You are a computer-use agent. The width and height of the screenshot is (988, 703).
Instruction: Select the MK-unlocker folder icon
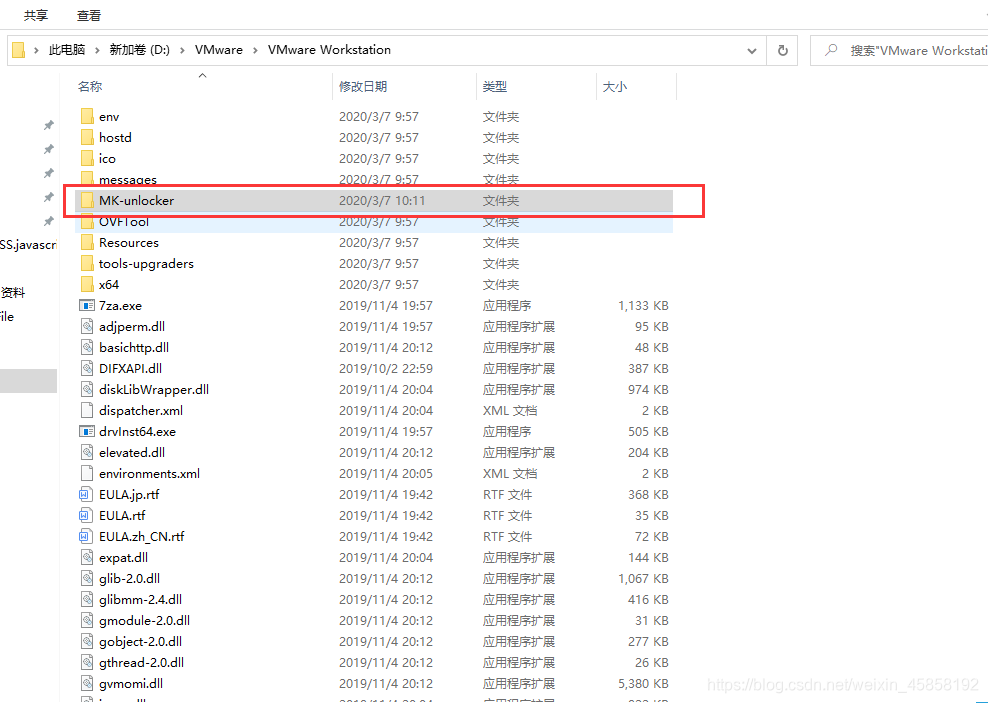(x=88, y=200)
